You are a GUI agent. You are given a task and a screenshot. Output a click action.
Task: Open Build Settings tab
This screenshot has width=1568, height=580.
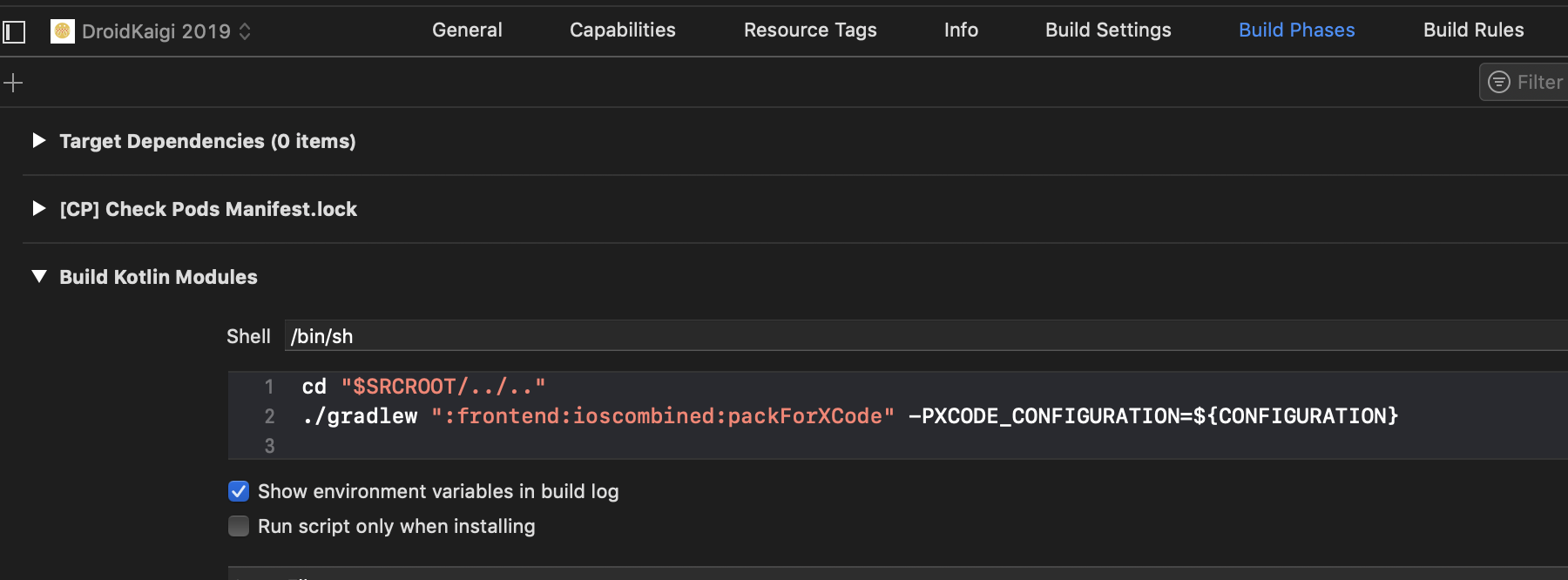pyautogui.click(x=1107, y=30)
